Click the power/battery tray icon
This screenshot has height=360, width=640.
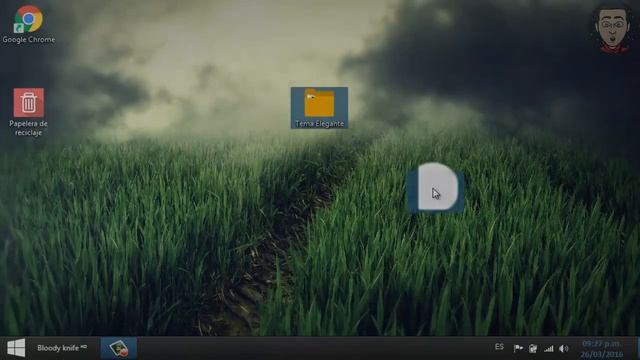(x=533, y=349)
